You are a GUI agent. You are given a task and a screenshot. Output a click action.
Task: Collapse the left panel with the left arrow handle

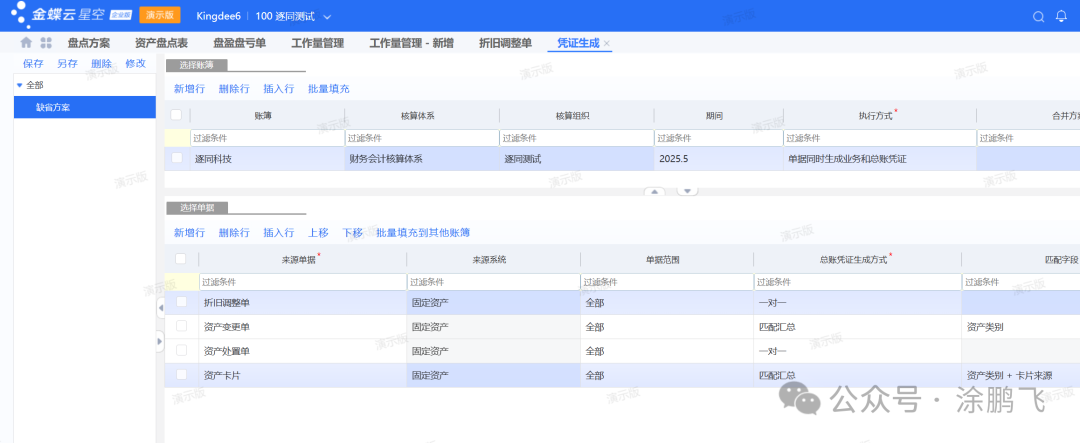pos(160,309)
